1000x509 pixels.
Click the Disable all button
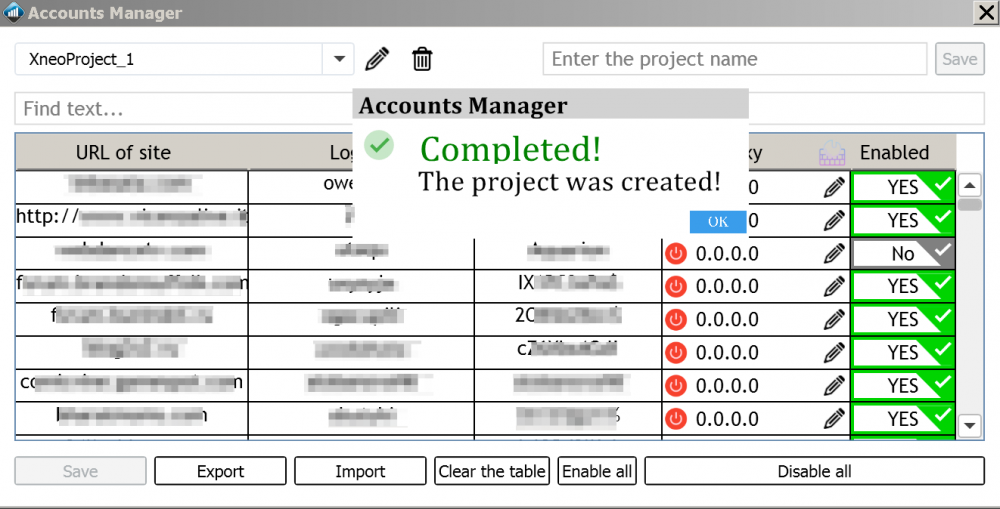pyautogui.click(x=814, y=471)
